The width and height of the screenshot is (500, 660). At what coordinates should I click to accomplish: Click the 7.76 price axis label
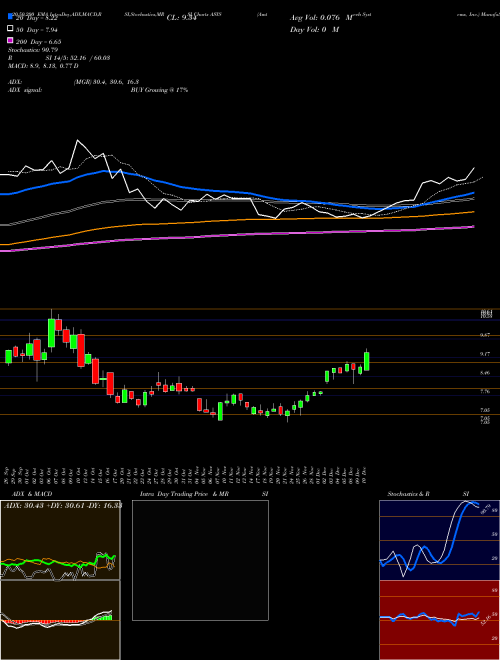485,391
